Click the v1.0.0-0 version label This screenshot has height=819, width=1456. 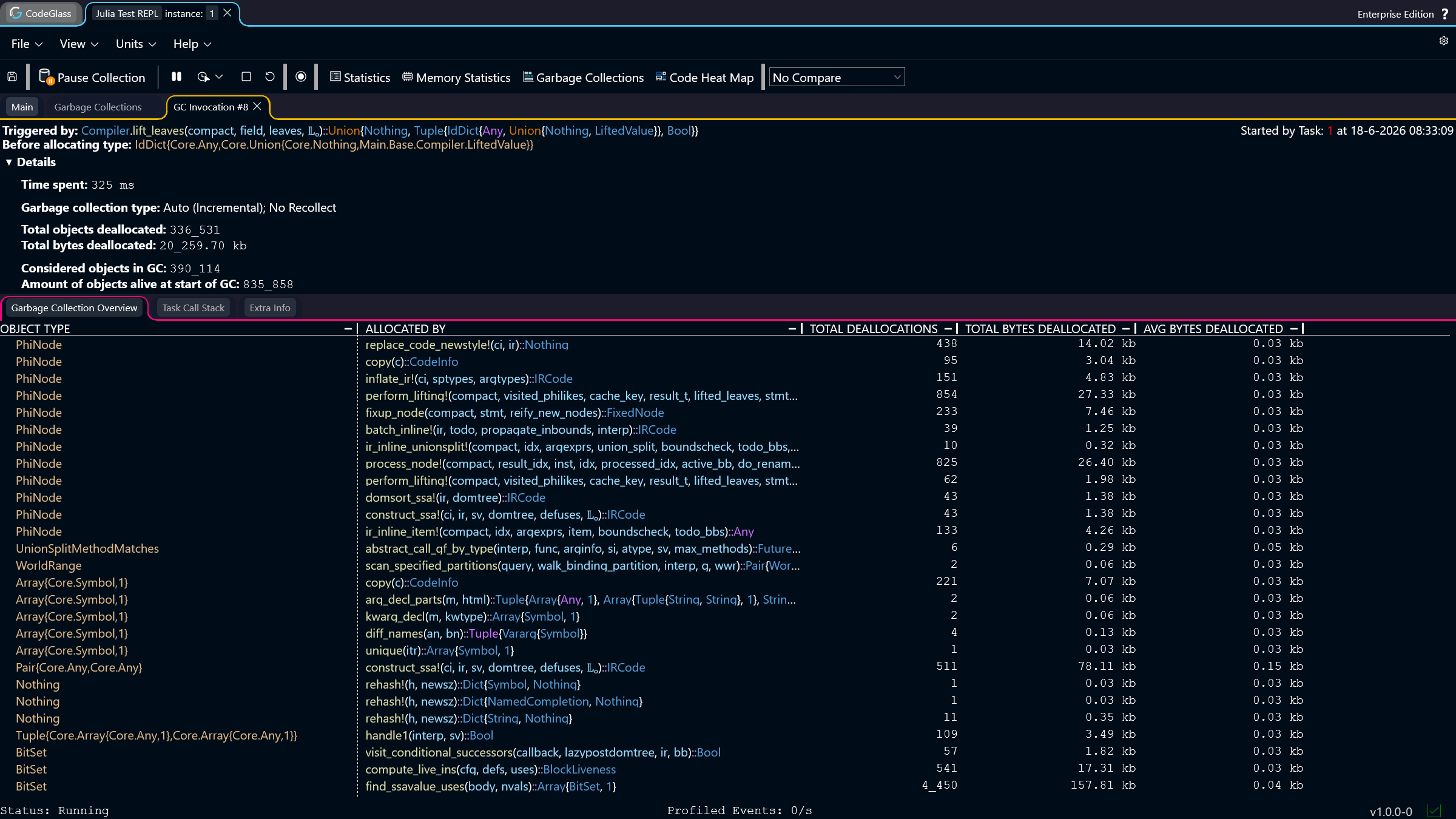point(1391,811)
